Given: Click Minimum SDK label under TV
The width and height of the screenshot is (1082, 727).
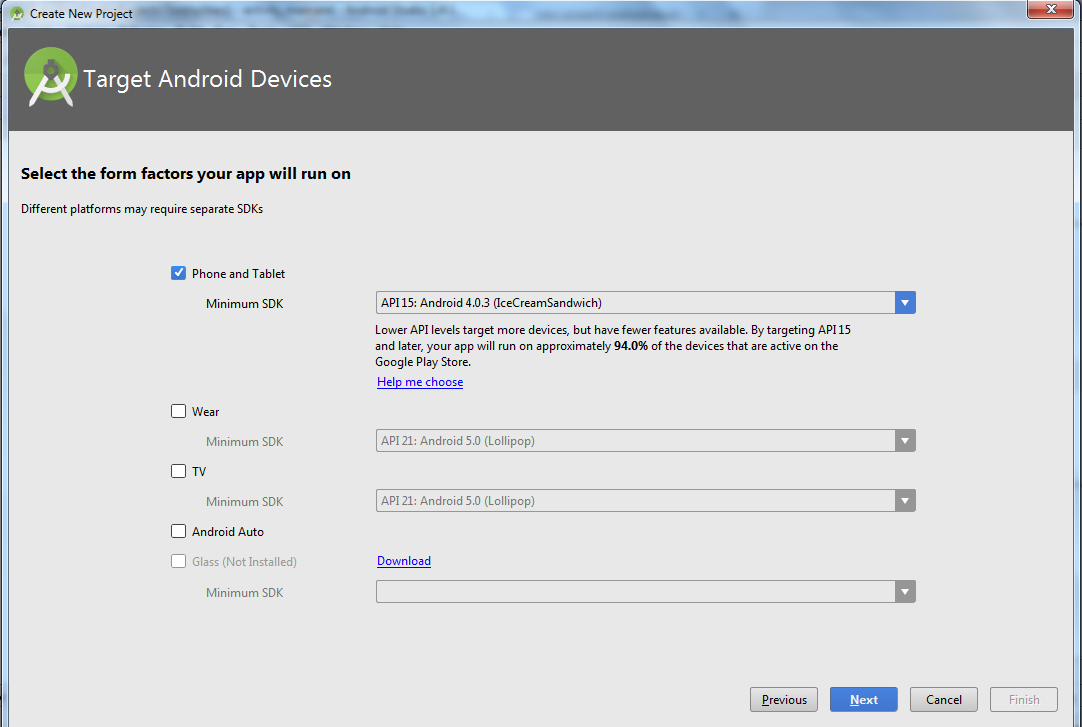Looking at the screenshot, I should [244, 501].
